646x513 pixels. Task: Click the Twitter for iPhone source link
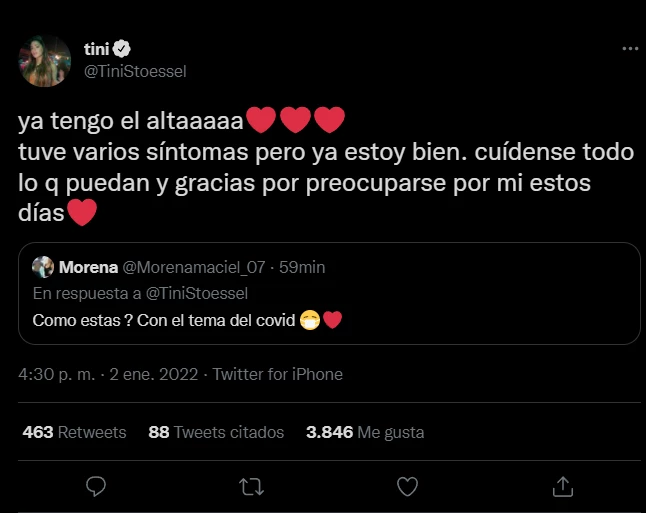click(x=277, y=375)
